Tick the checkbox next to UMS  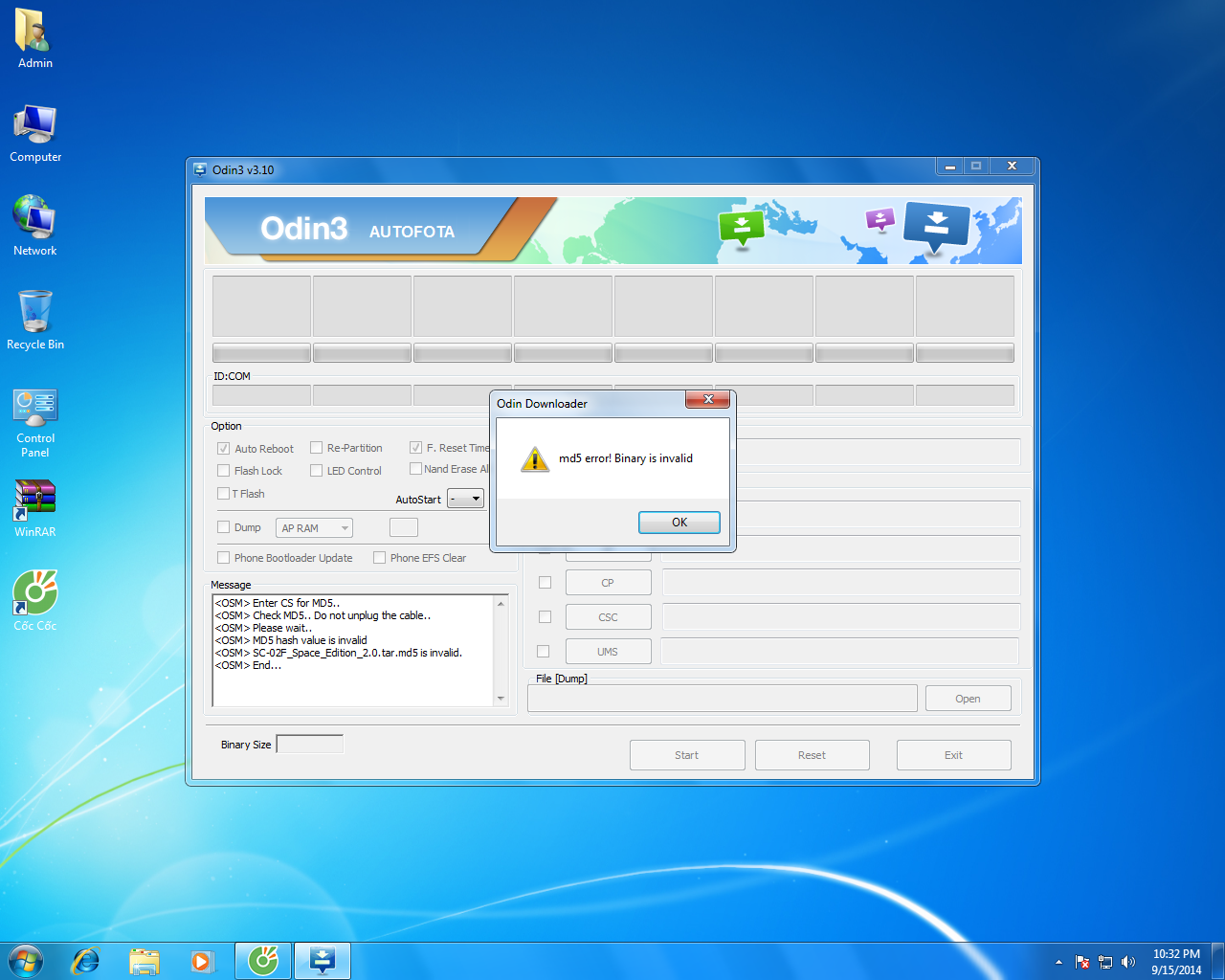pyautogui.click(x=543, y=651)
